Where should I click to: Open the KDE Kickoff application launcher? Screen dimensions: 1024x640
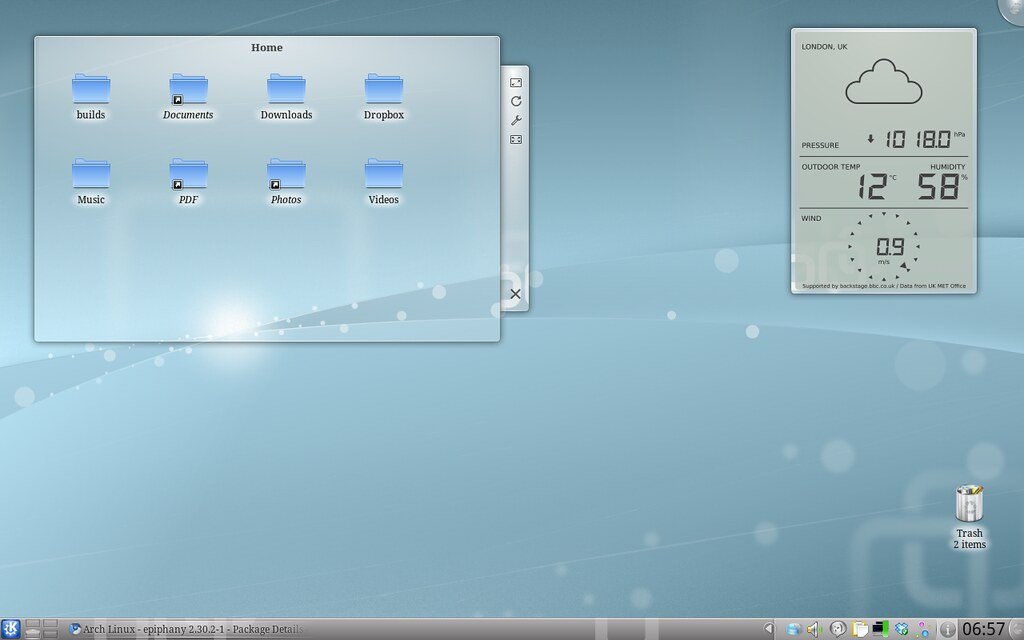click(11, 629)
